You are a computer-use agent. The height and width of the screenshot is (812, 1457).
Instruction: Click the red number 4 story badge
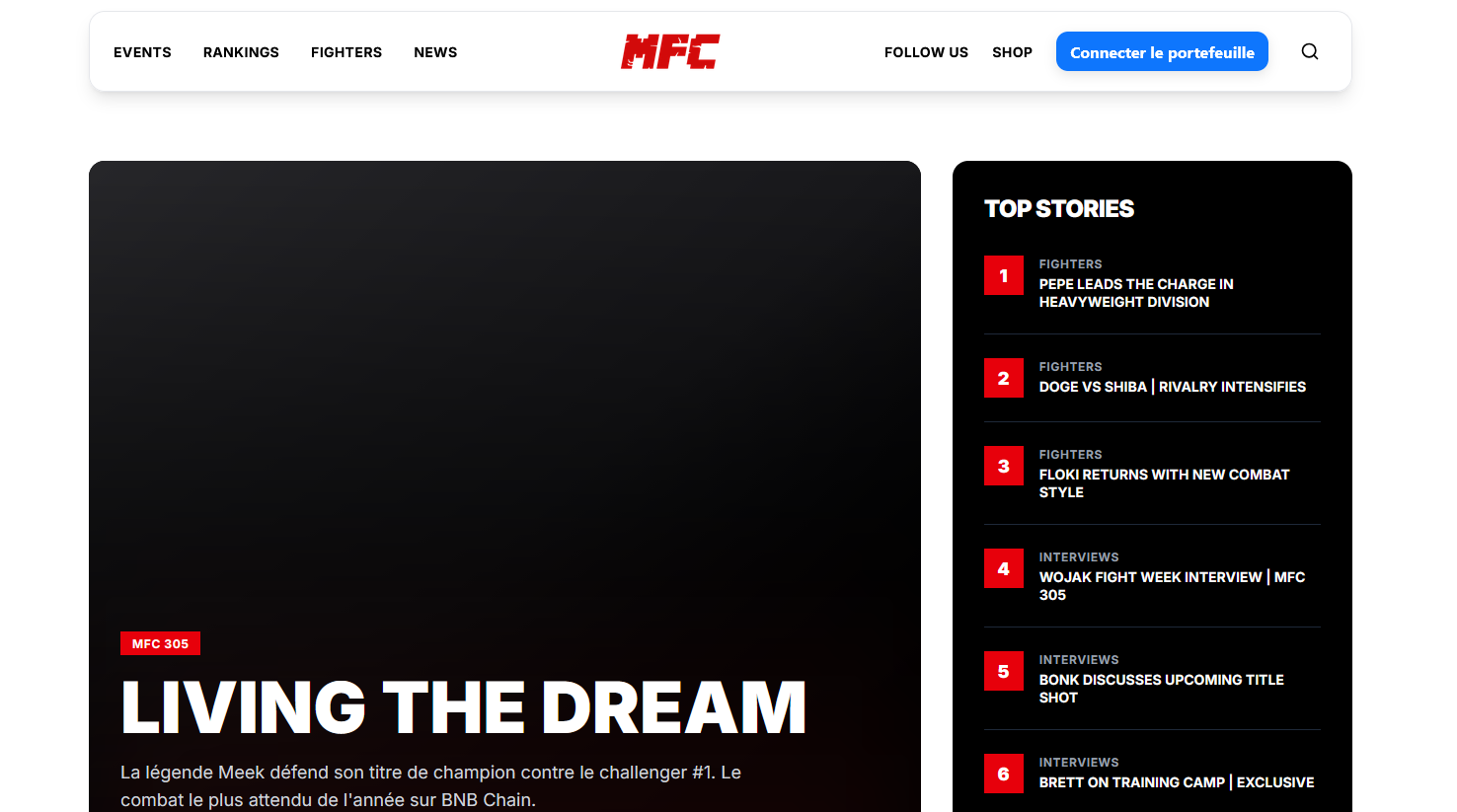(x=1003, y=569)
